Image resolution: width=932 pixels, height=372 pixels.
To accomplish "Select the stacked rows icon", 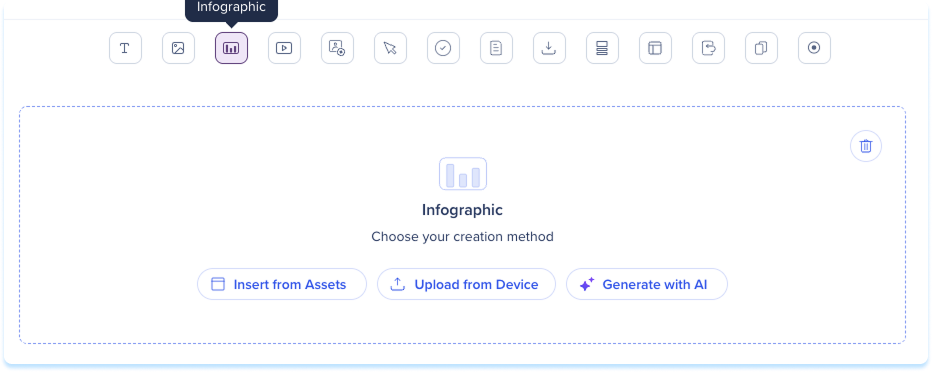I will (x=602, y=48).
